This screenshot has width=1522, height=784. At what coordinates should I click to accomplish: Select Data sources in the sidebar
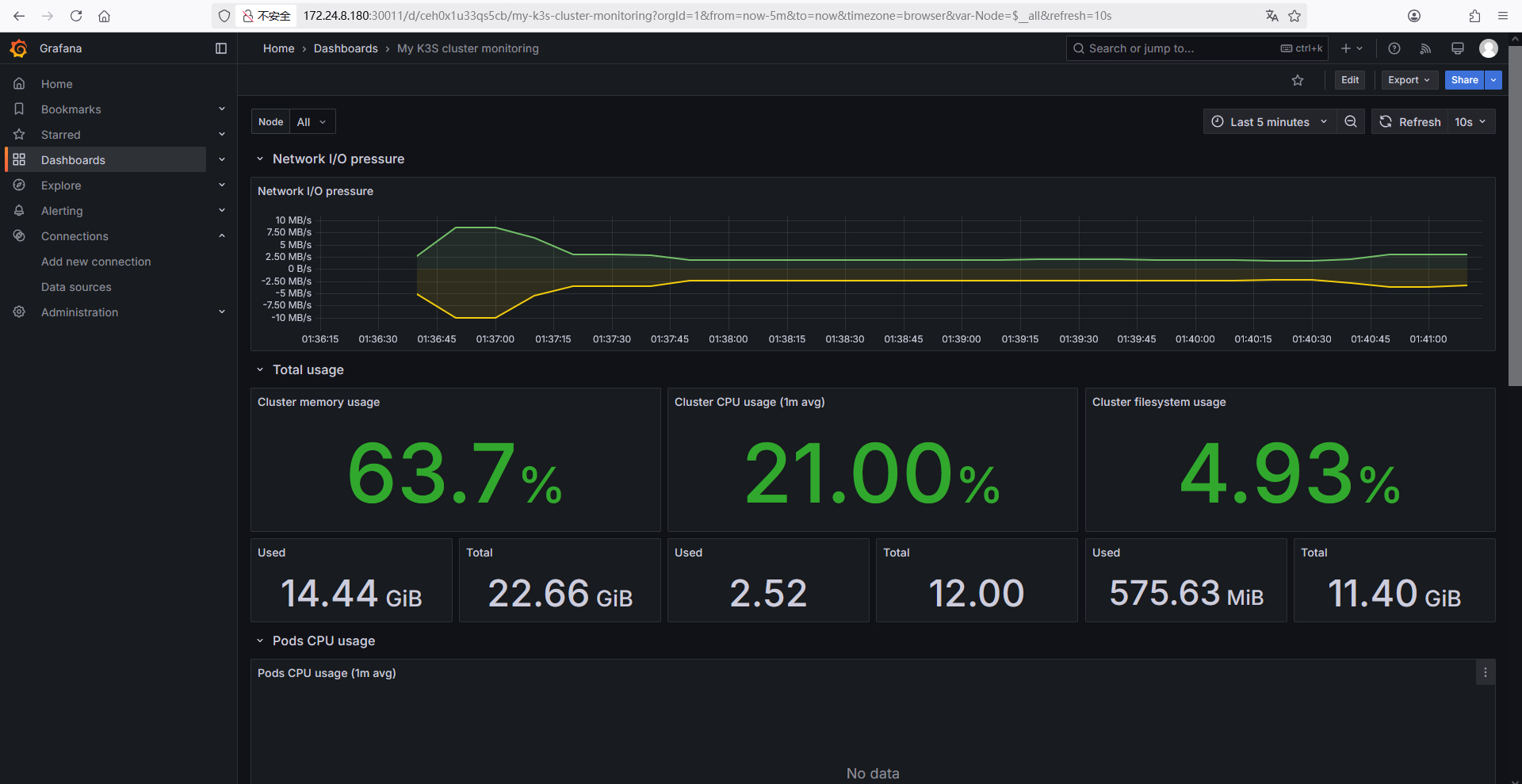[x=76, y=287]
